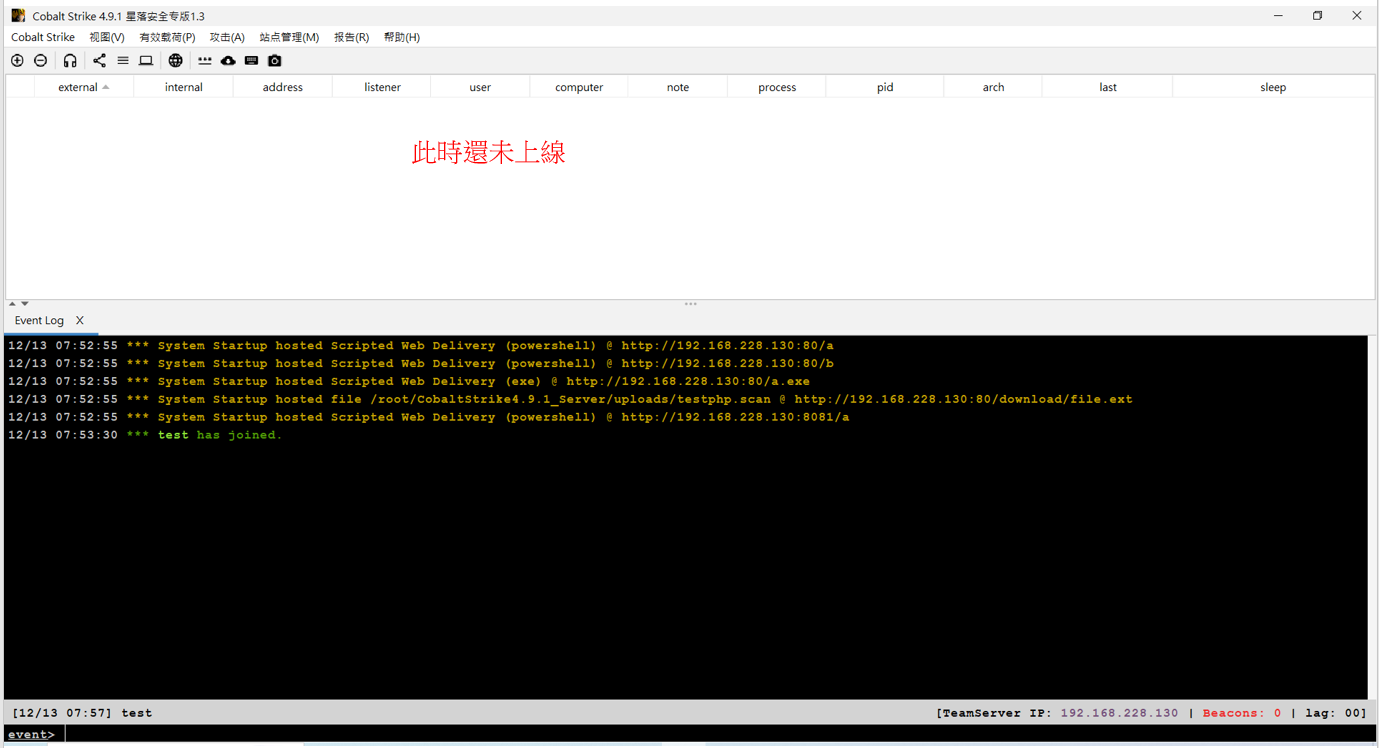
Task: Open the 帮助(H) menu
Action: point(402,37)
